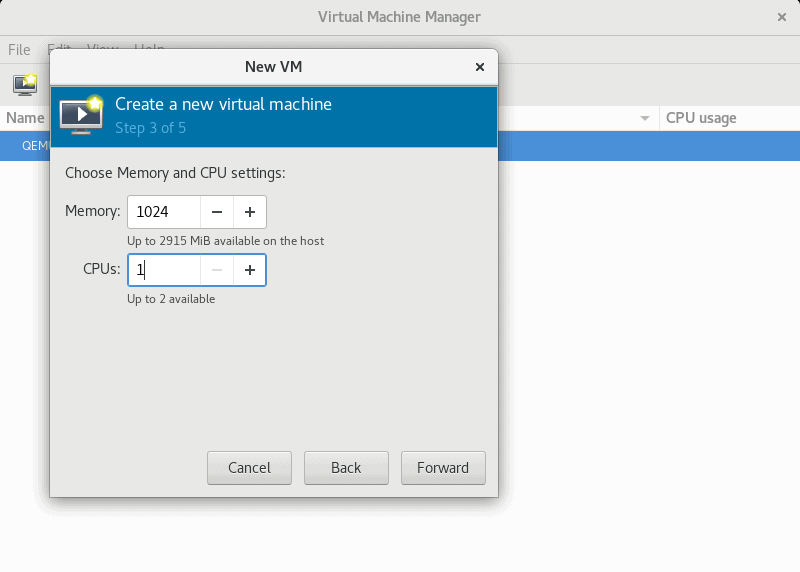Click the 'Step 3 of 5' text
The image size is (800, 572).
pyautogui.click(x=151, y=128)
